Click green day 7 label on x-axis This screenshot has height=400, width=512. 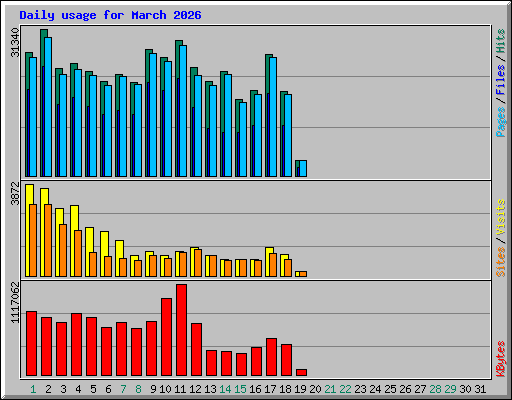point(123,389)
